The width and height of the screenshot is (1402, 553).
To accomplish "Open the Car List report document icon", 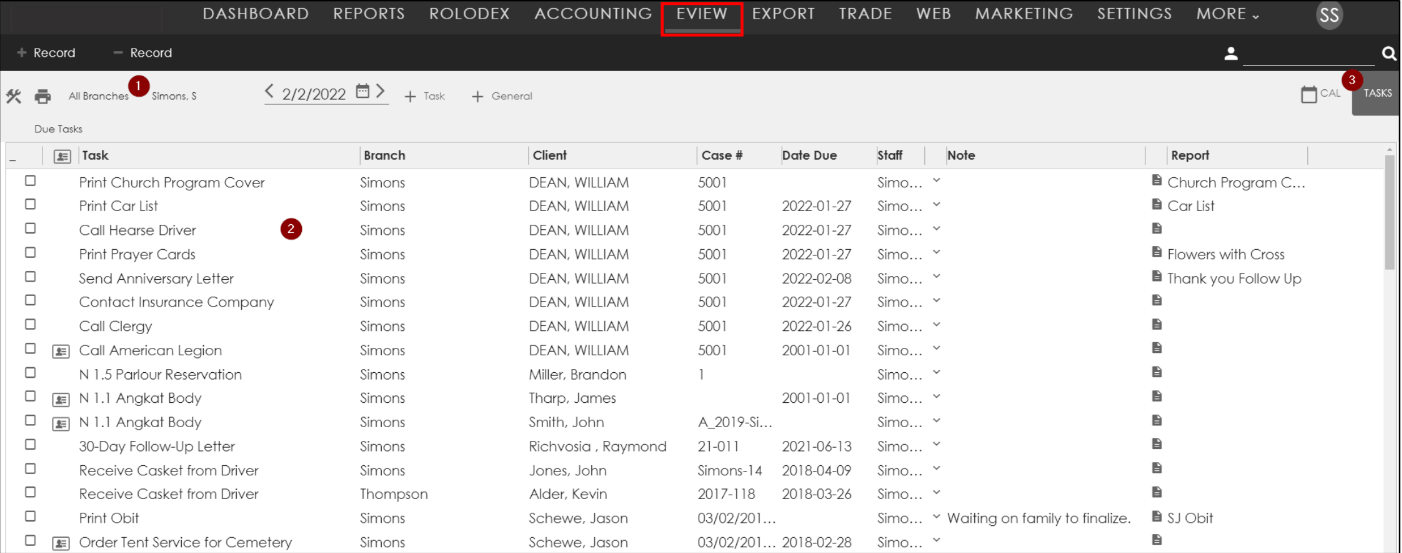I will coord(1157,205).
